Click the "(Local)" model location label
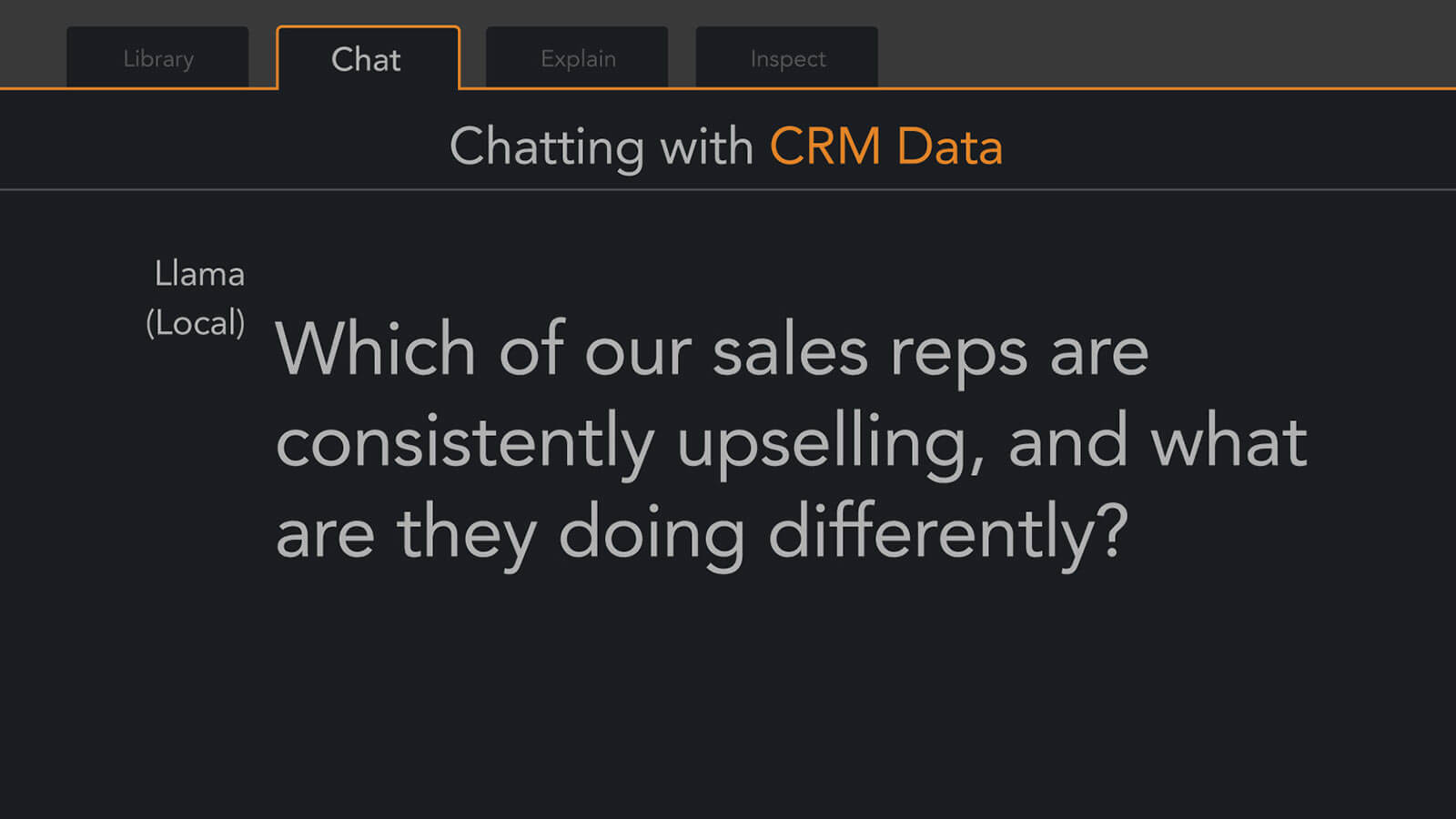 [x=196, y=323]
